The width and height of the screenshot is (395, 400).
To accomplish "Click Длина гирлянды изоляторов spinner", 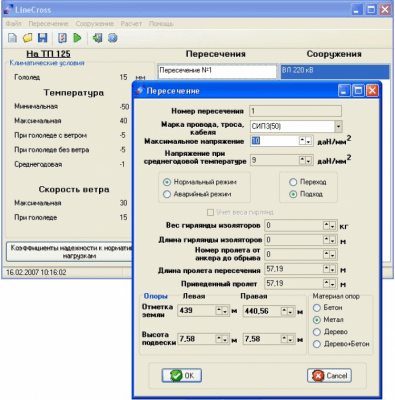I will click(330, 240).
